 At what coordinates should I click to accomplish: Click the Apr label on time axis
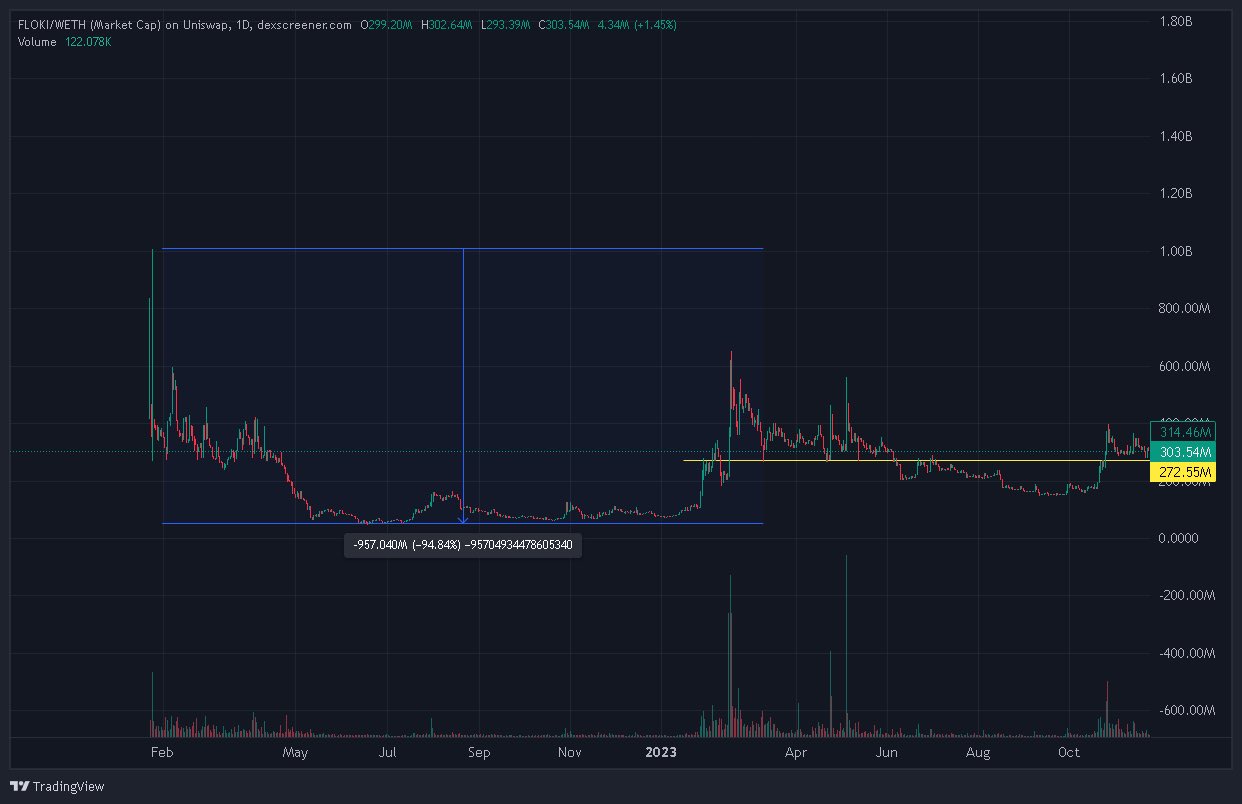click(796, 753)
